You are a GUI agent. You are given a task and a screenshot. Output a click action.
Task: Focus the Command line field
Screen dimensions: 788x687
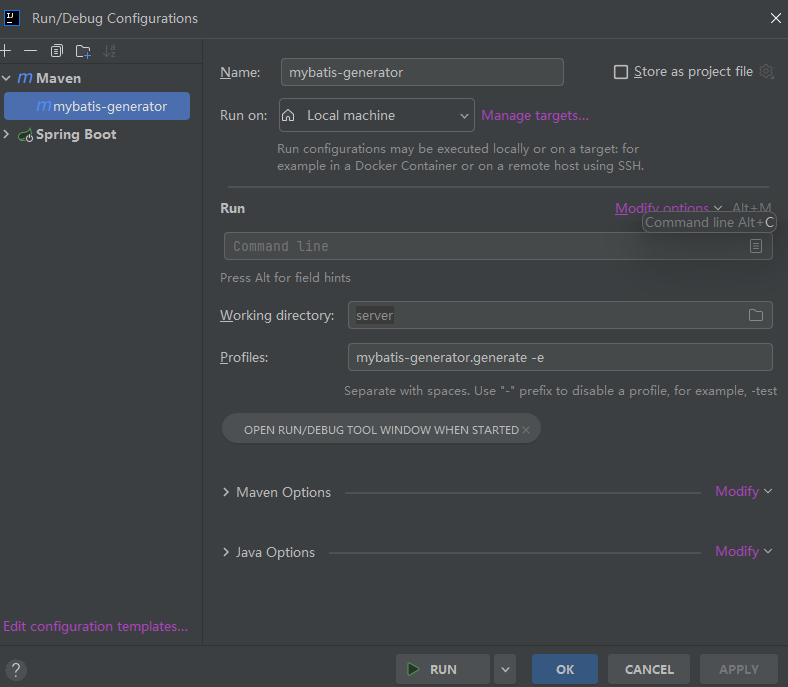coord(498,246)
